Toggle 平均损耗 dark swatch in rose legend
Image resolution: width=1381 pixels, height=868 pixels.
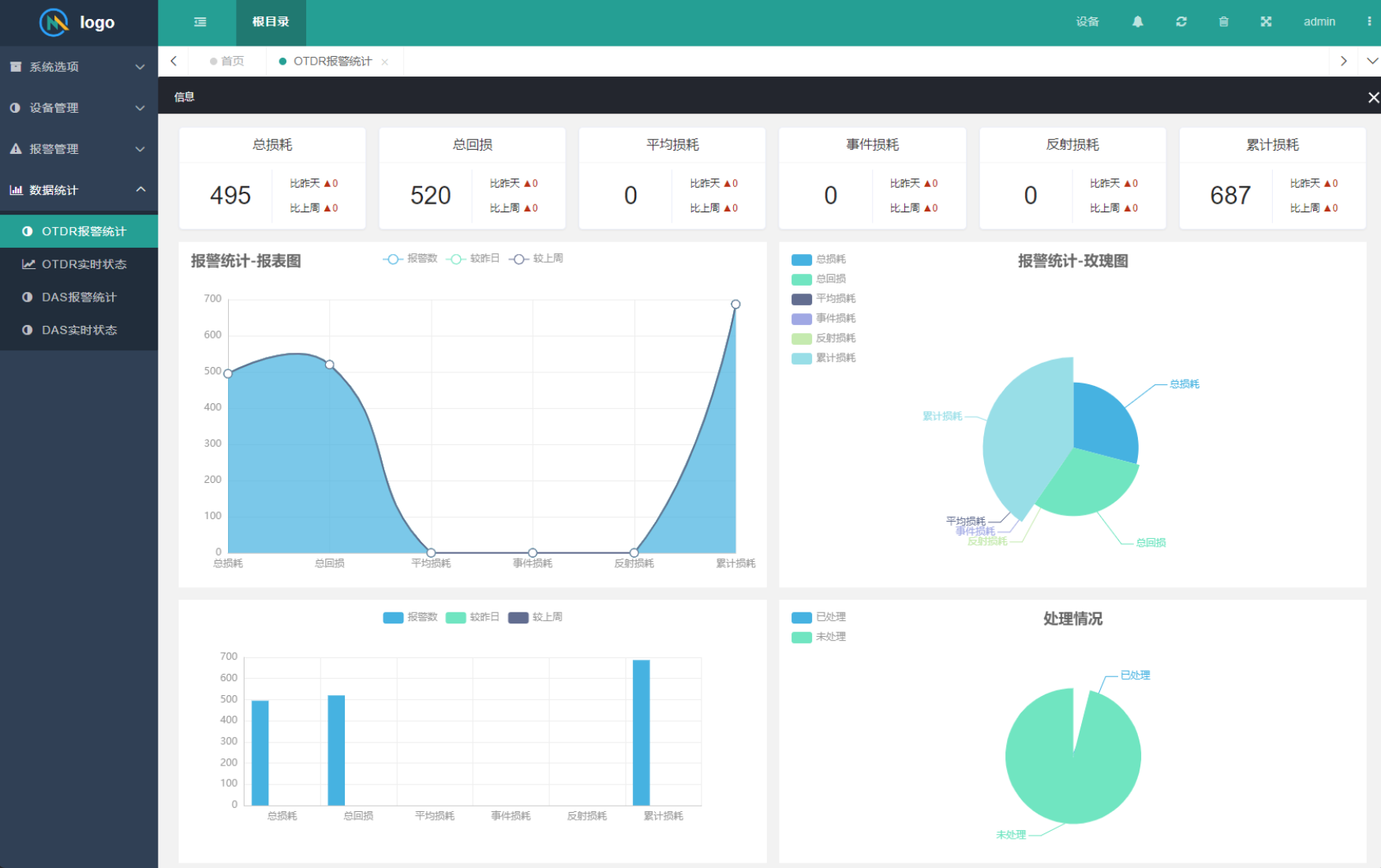(x=802, y=299)
